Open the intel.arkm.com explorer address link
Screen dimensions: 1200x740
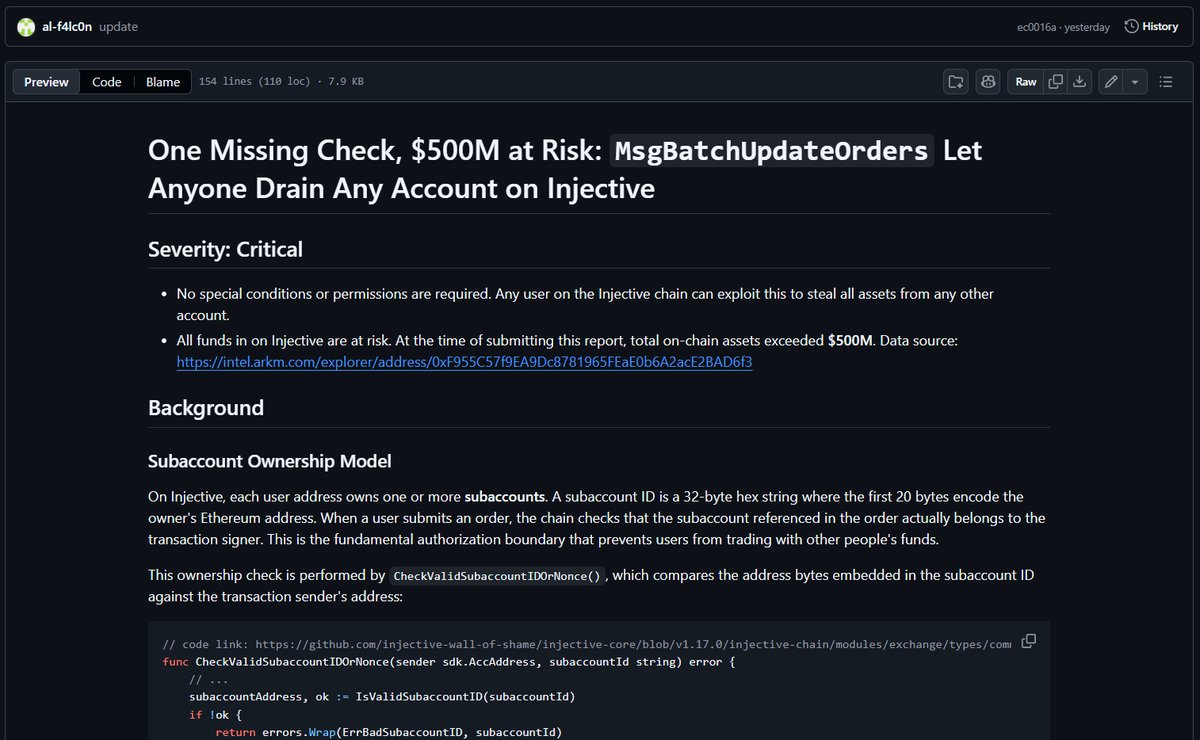point(465,362)
